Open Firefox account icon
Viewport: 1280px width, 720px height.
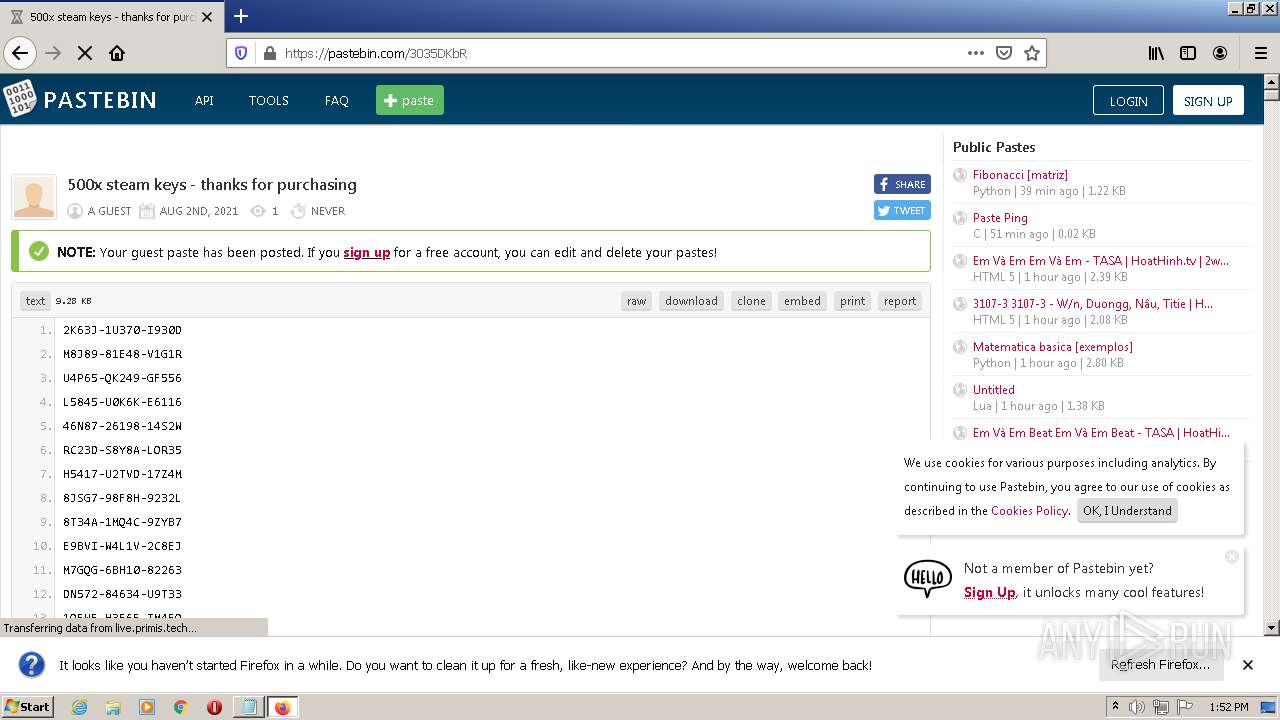coord(1220,53)
